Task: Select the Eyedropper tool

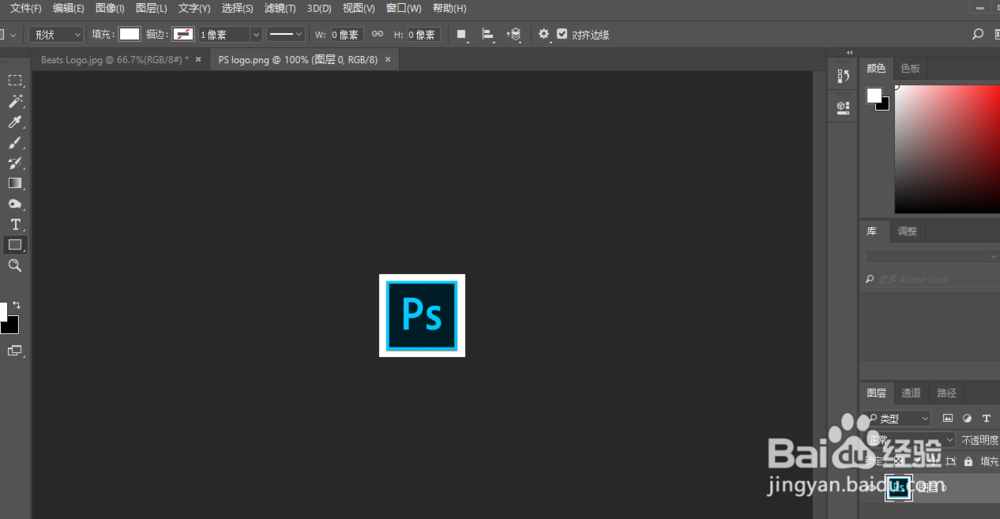Action: point(15,122)
